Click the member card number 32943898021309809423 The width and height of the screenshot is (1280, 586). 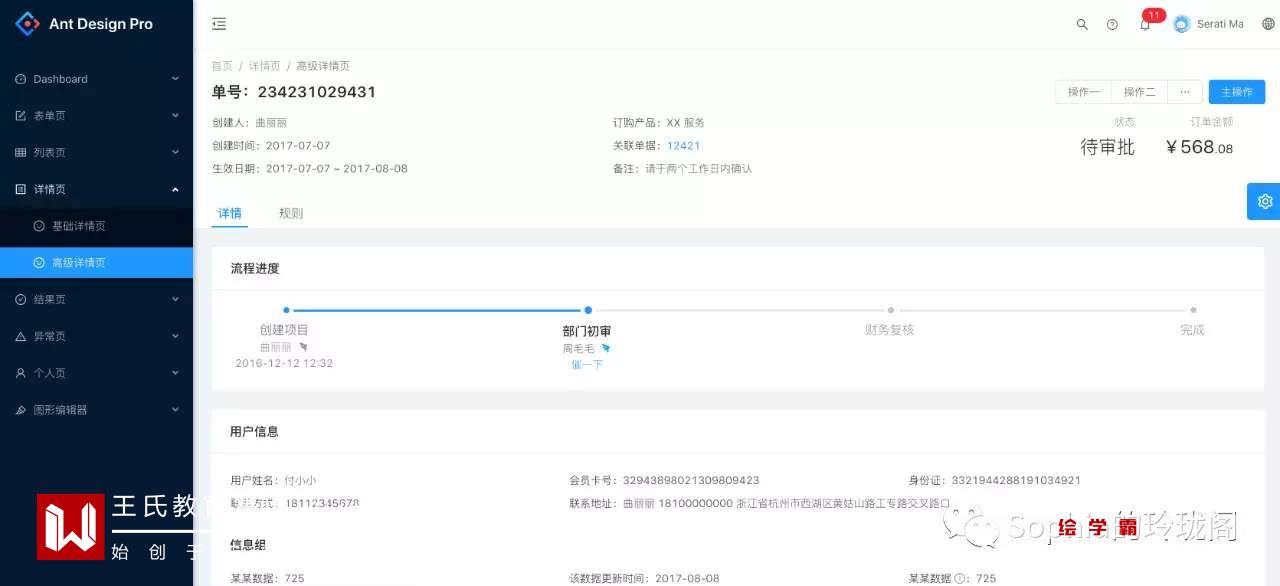(691, 481)
